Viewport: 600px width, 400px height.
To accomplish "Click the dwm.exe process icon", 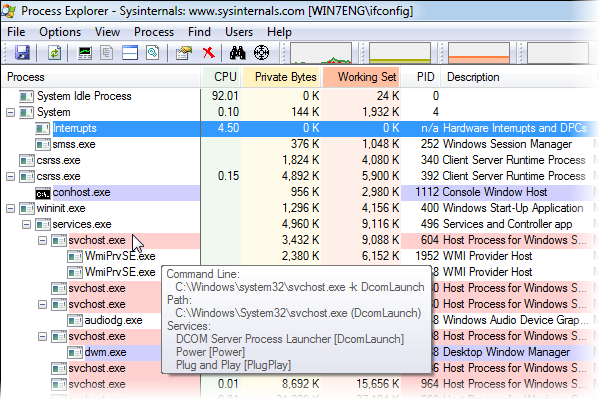I will point(75,353).
